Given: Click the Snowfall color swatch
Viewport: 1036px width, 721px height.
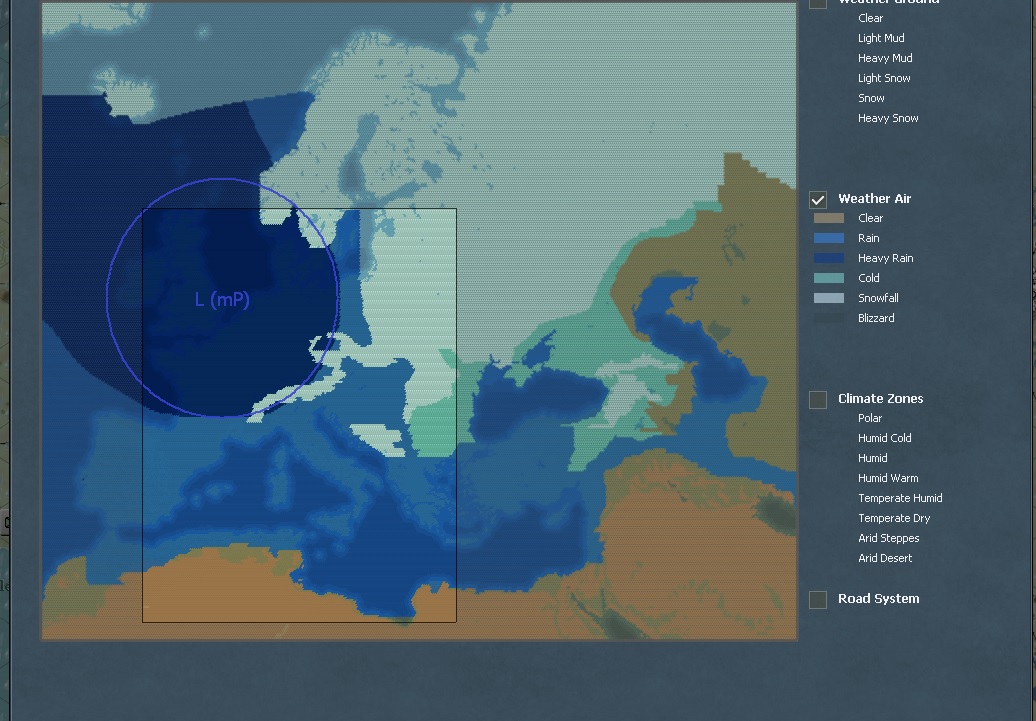Looking at the screenshot, I should click(829, 298).
